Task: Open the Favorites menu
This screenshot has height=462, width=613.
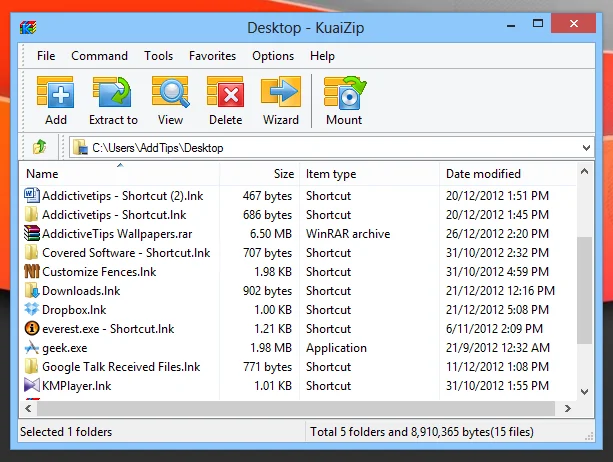Action: coord(212,56)
